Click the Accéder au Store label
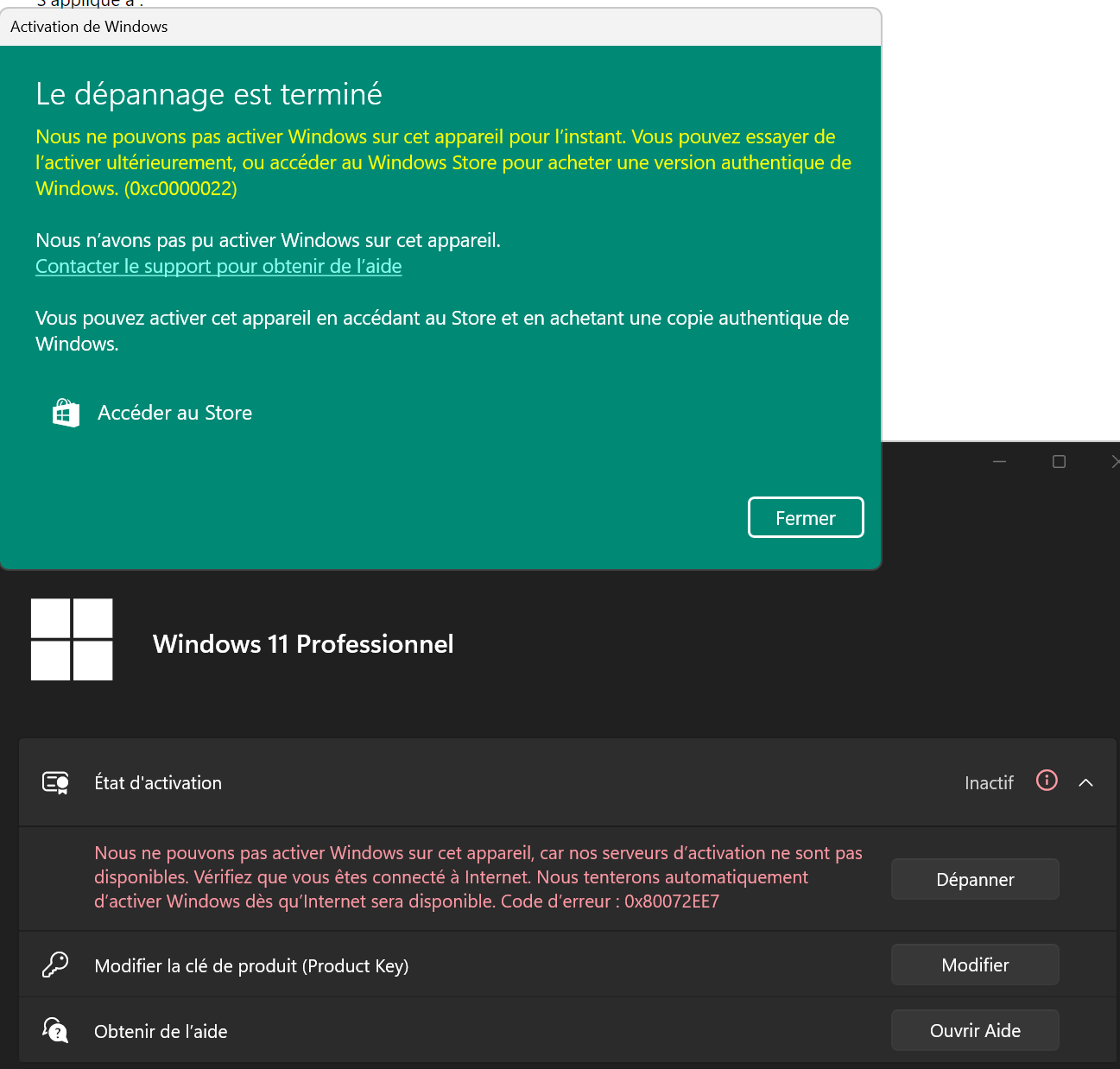This screenshot has width=1120, height=1069. pyautogui.click(x=174, y=413)
